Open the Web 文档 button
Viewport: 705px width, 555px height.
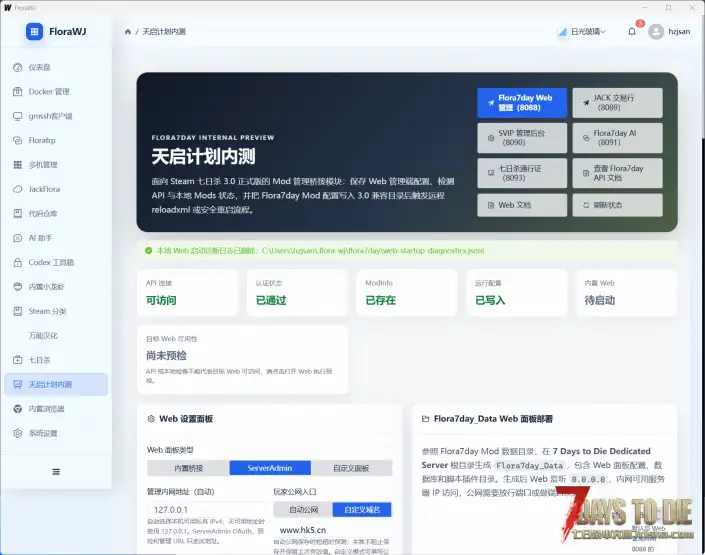[x=522, y=205]
